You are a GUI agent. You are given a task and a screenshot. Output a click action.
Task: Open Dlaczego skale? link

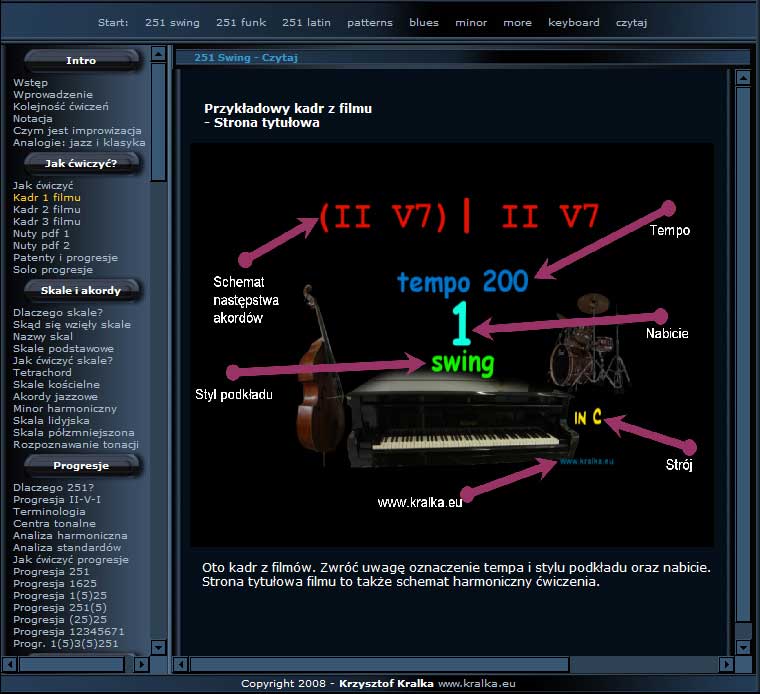[58, 313]
